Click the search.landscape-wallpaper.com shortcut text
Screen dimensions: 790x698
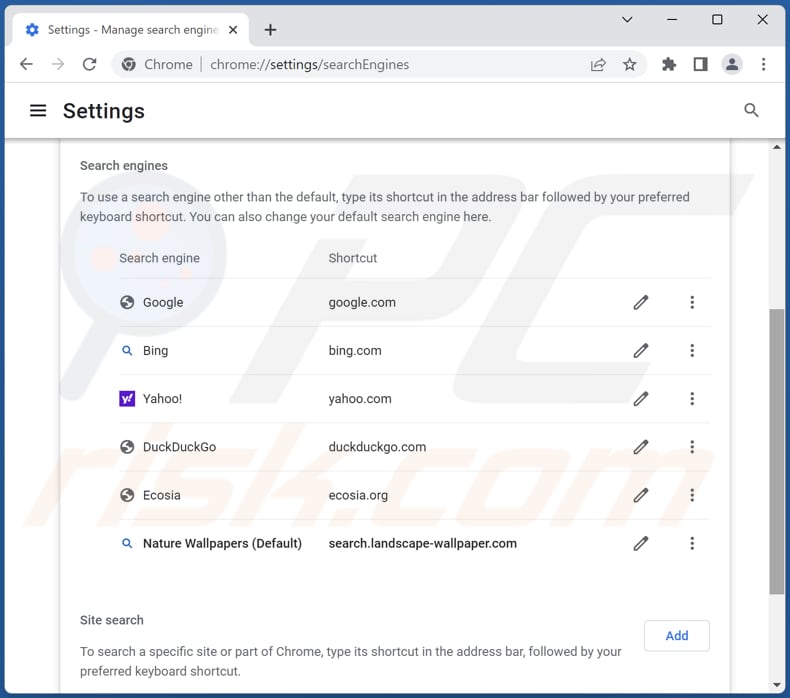[x=423, y=543]
